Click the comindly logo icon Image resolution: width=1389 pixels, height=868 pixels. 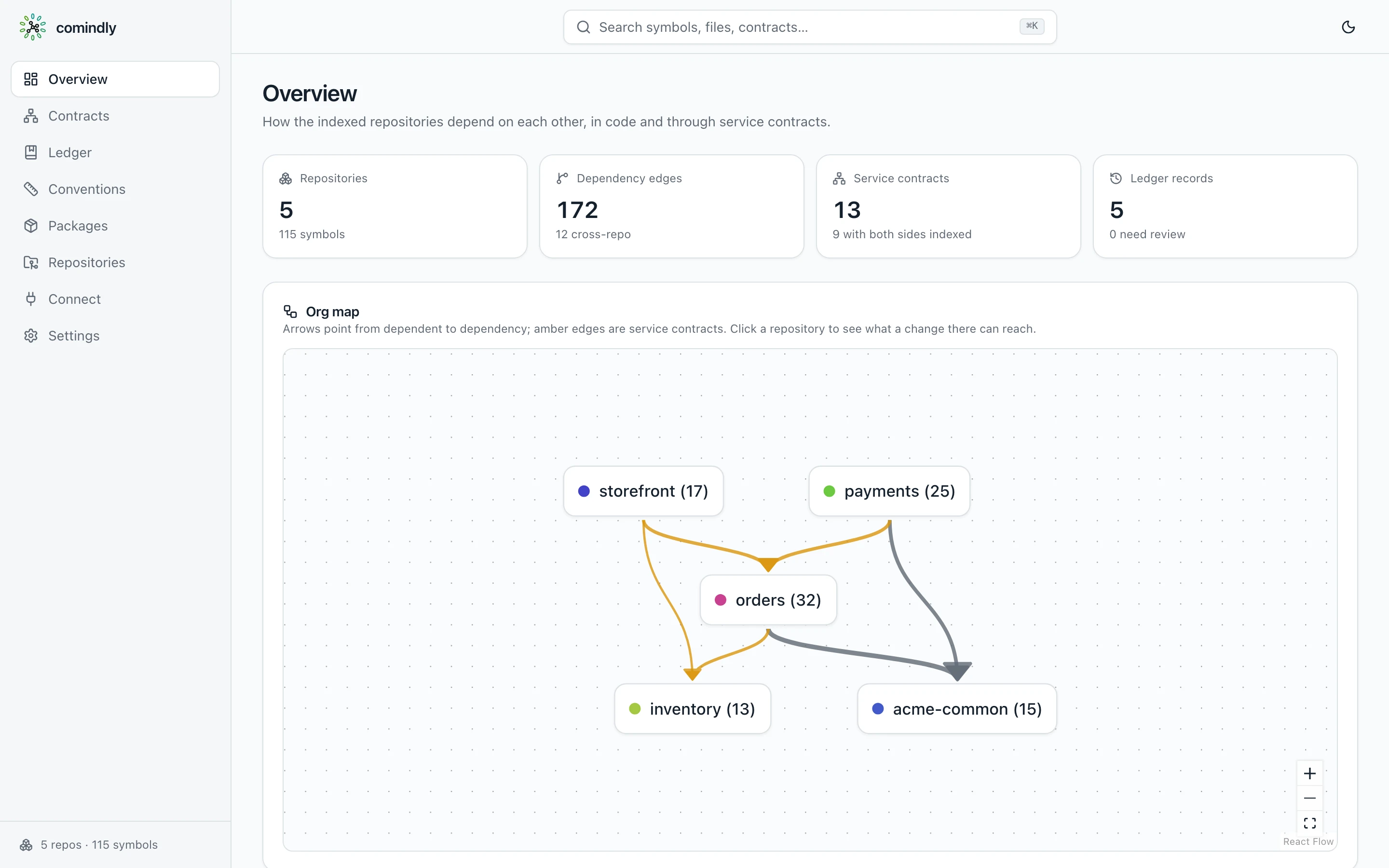[33, 27]
